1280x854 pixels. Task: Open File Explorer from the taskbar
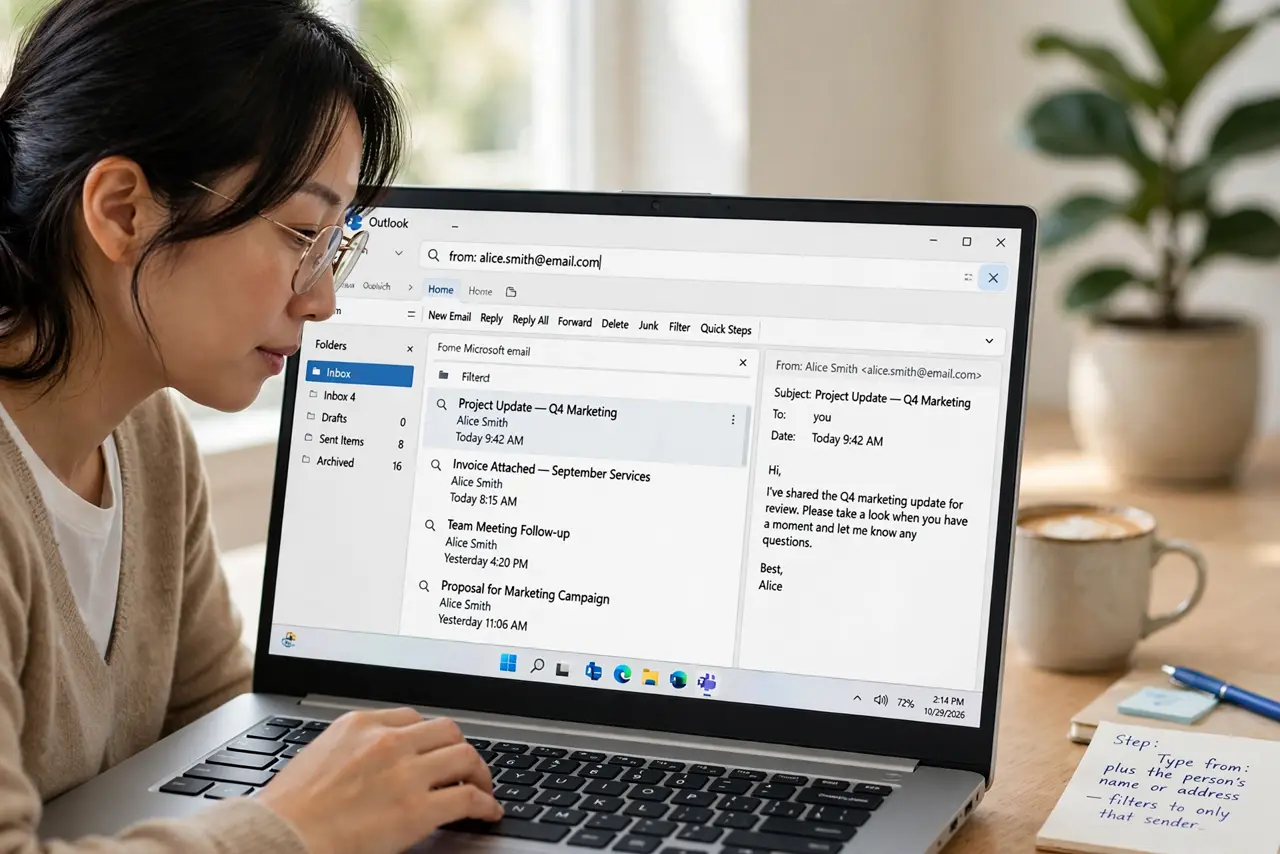pyautogui.click(x=650, y=677)
